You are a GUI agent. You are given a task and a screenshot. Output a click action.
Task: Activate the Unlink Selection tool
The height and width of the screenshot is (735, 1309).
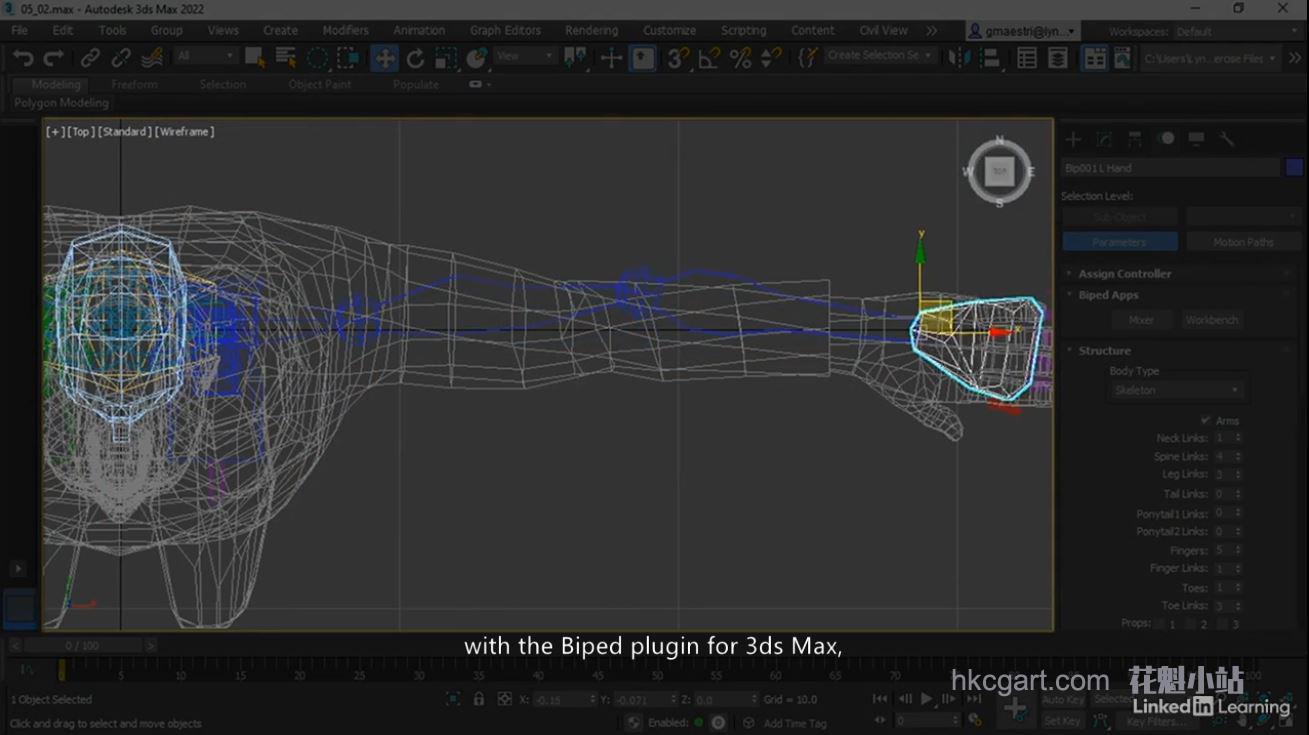121,58
